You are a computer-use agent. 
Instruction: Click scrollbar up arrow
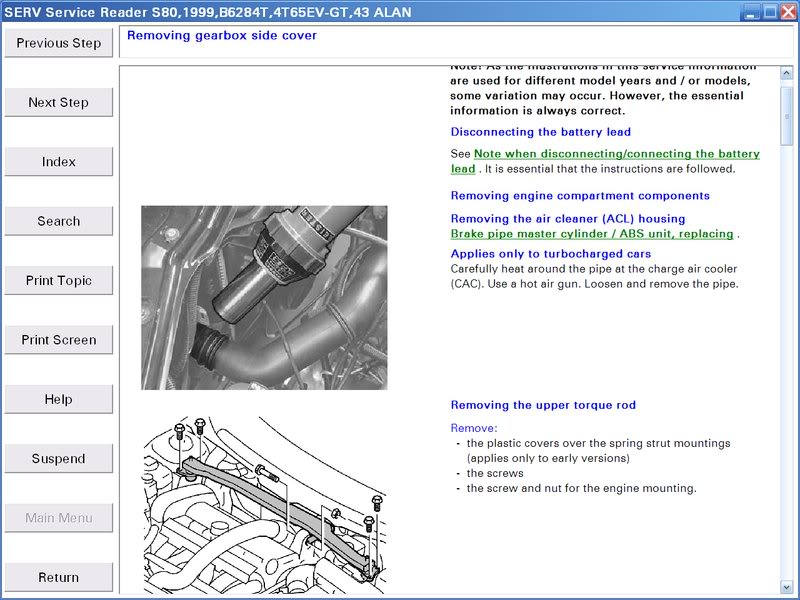coord(786,73)
